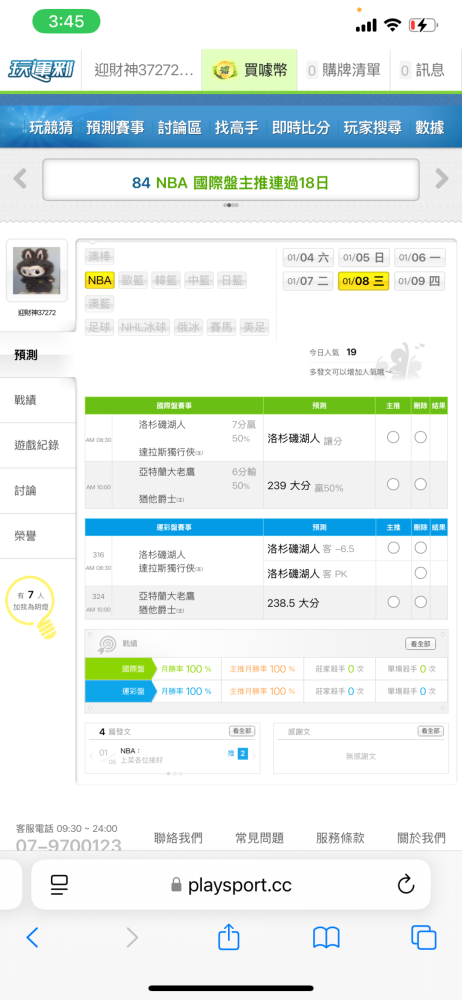Open 即時比分 in the nav bar
462x1000 pixels.
pyautogui.click(x=301, y=127)
